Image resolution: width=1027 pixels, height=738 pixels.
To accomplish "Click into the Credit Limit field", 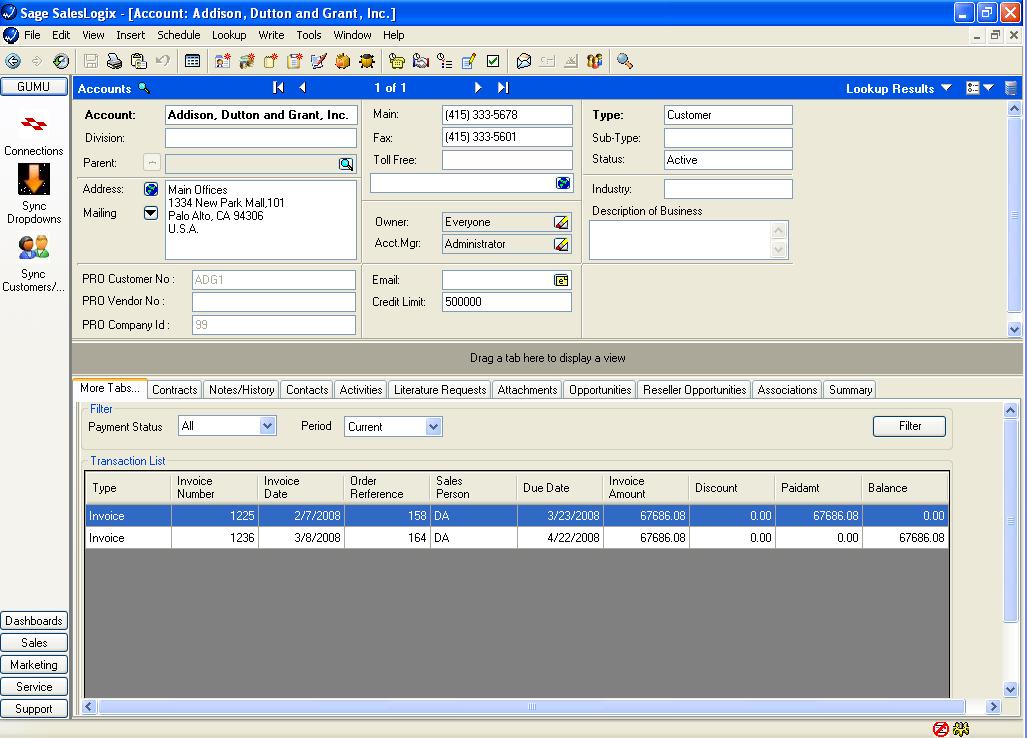I will pos(507,302).
